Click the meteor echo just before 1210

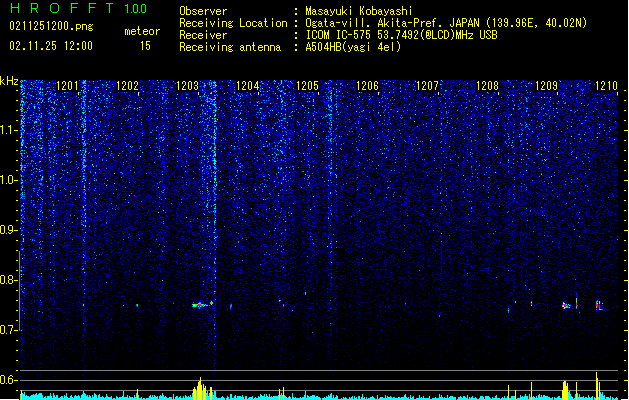click(x=599, y=305)
